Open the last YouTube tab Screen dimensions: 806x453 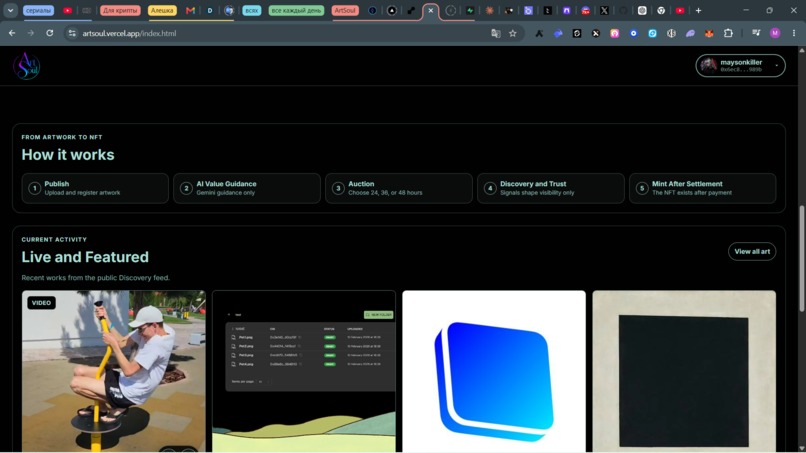click(680, 10)
